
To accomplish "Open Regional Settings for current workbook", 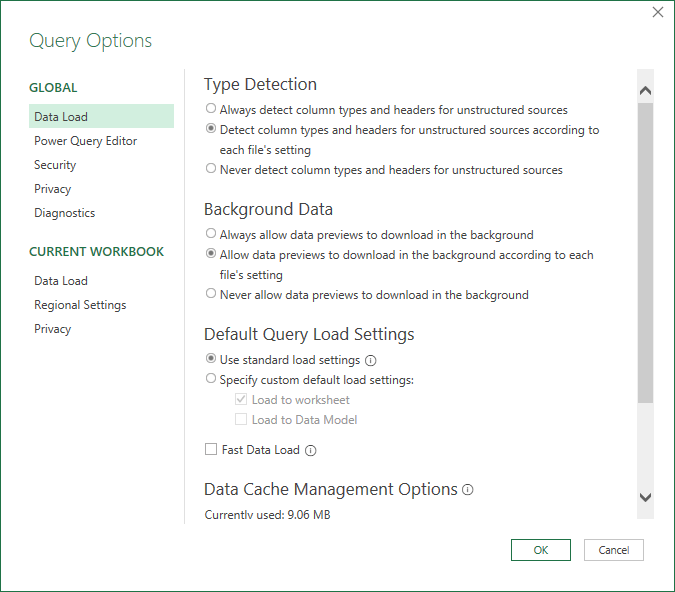I will click(80, 305).
